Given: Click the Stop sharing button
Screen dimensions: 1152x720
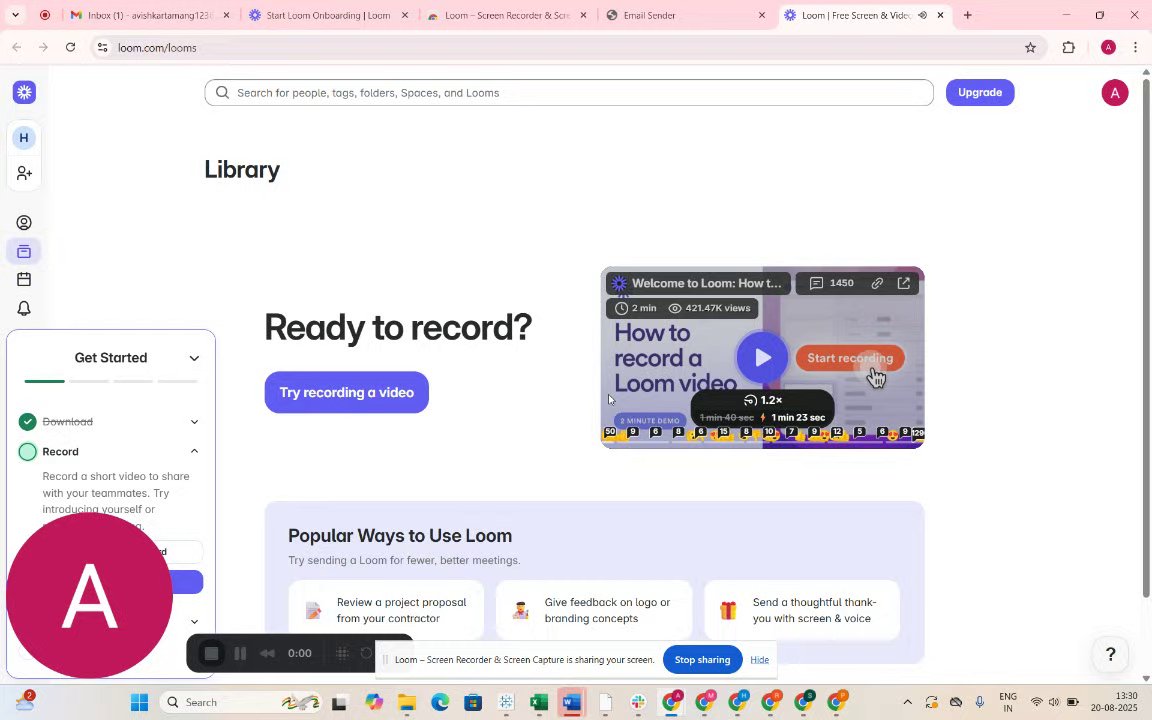Looking at the screenshot, I should [702, 660].
